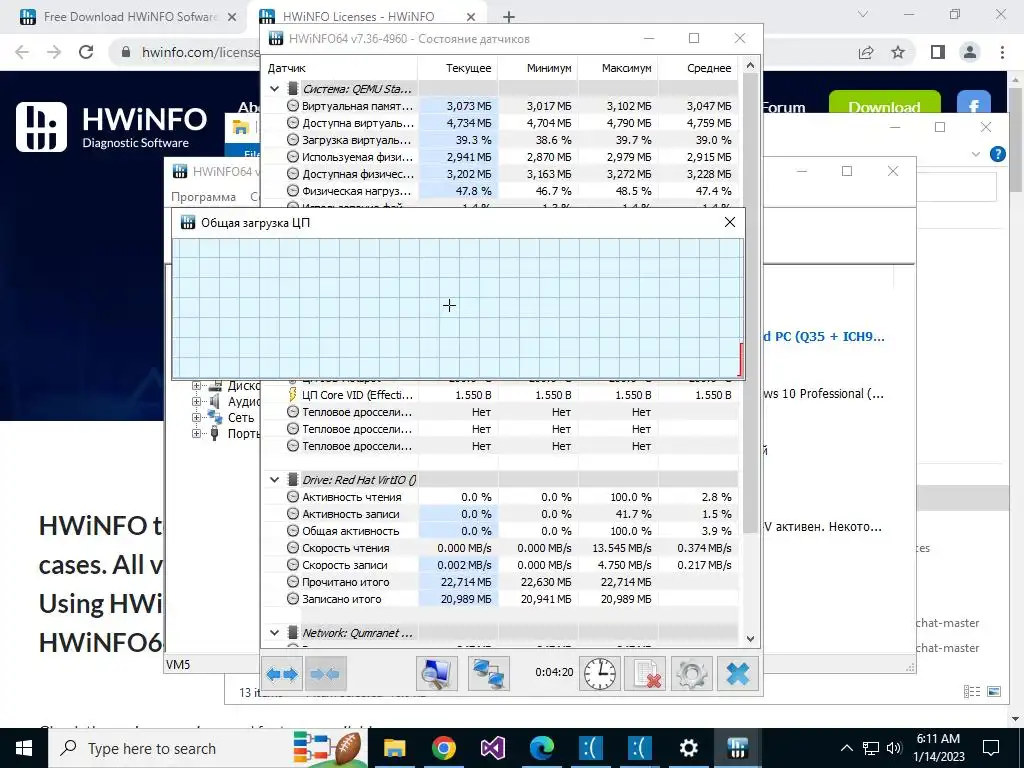1024x768 pixels.
Task: Go back in Chrome
Action: pos(22,52)
